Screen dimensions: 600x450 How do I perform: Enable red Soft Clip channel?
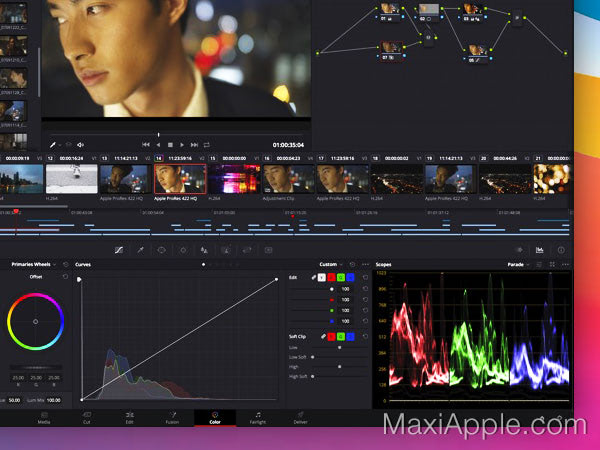(x=331, y=337)
